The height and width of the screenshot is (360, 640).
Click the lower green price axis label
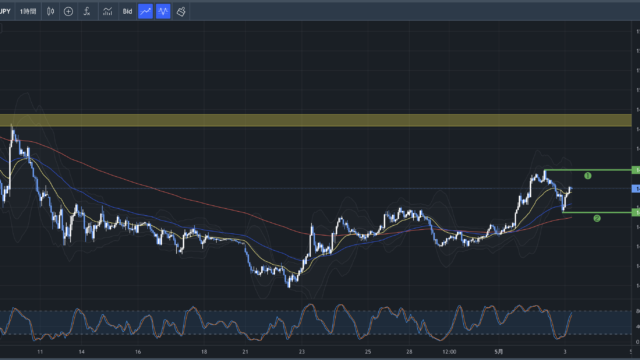click(636, 212)
